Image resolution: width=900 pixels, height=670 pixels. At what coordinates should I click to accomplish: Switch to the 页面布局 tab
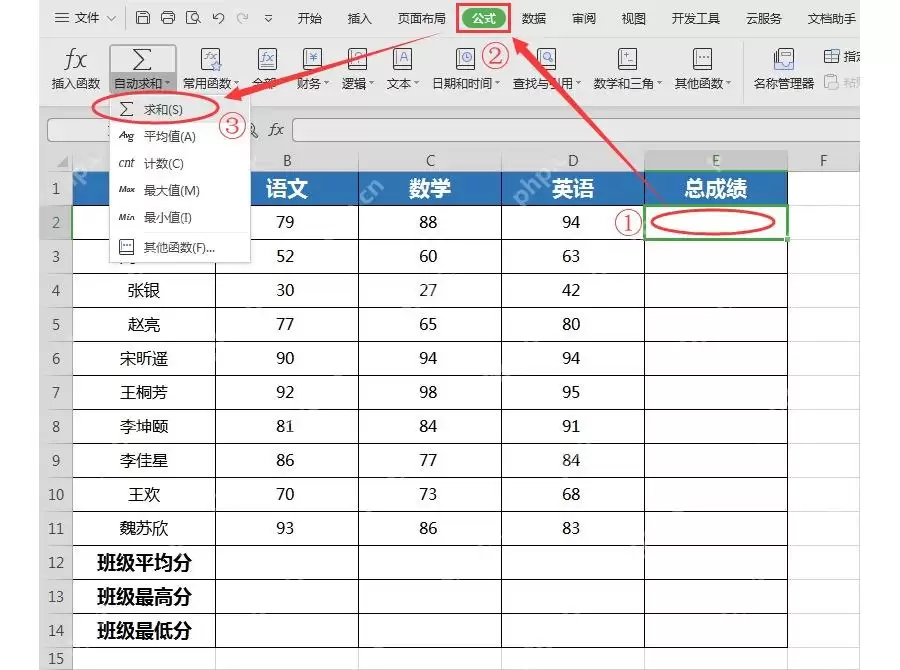coord(421,18)
